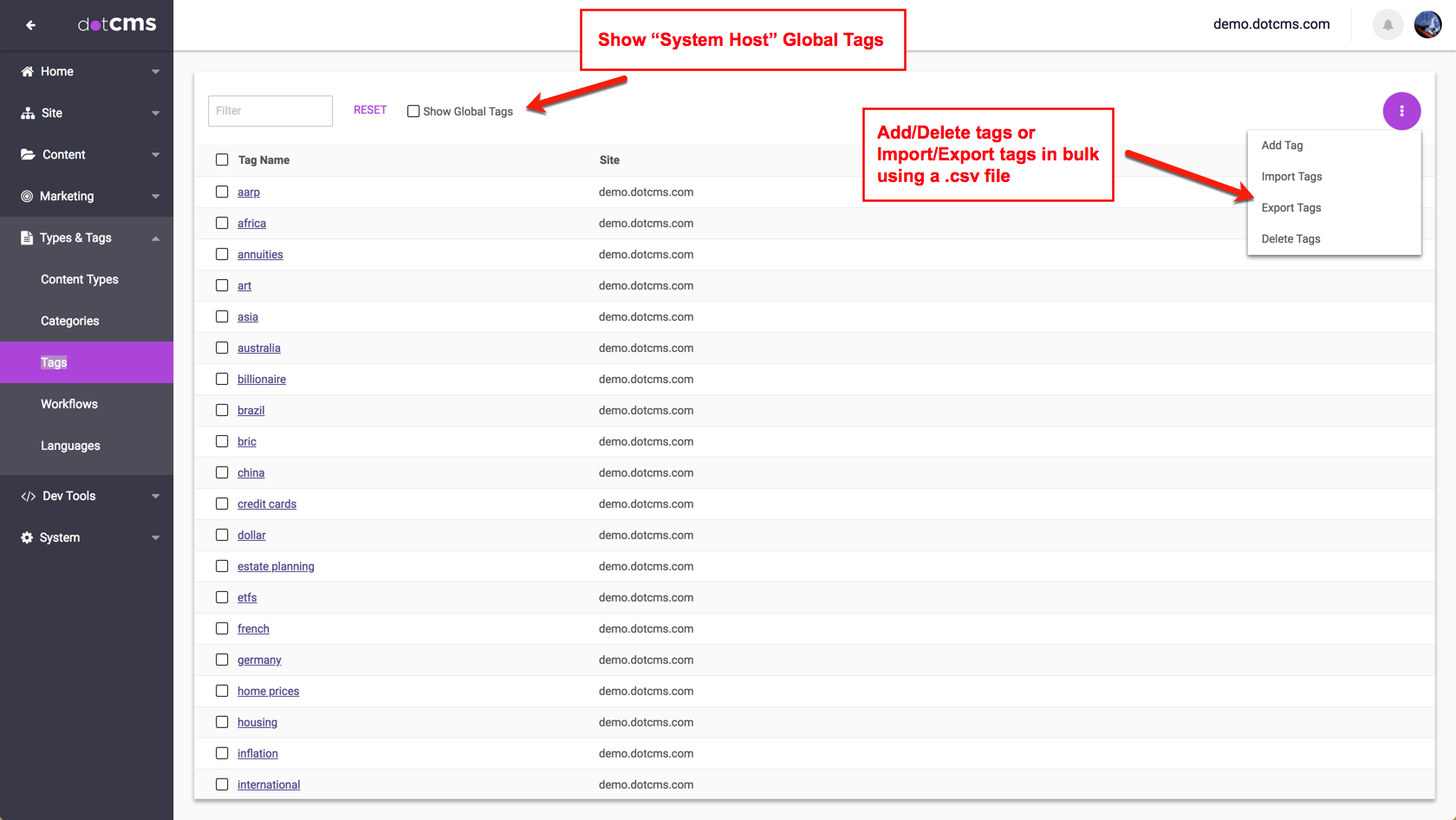The image size is (1456, 820).
Task: Select Import Tags in the dropdown menu
Action: tap(1291, 177)
